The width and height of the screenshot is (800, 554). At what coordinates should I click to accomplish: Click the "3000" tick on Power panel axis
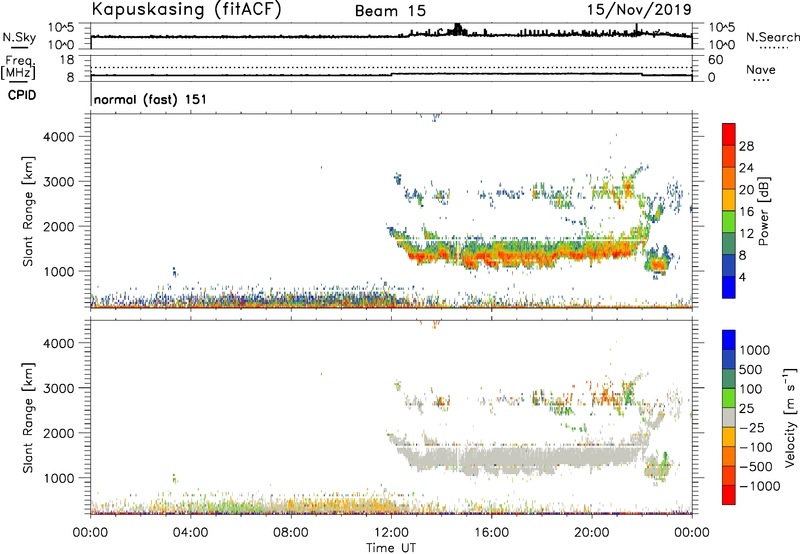(x=58, y=182)
